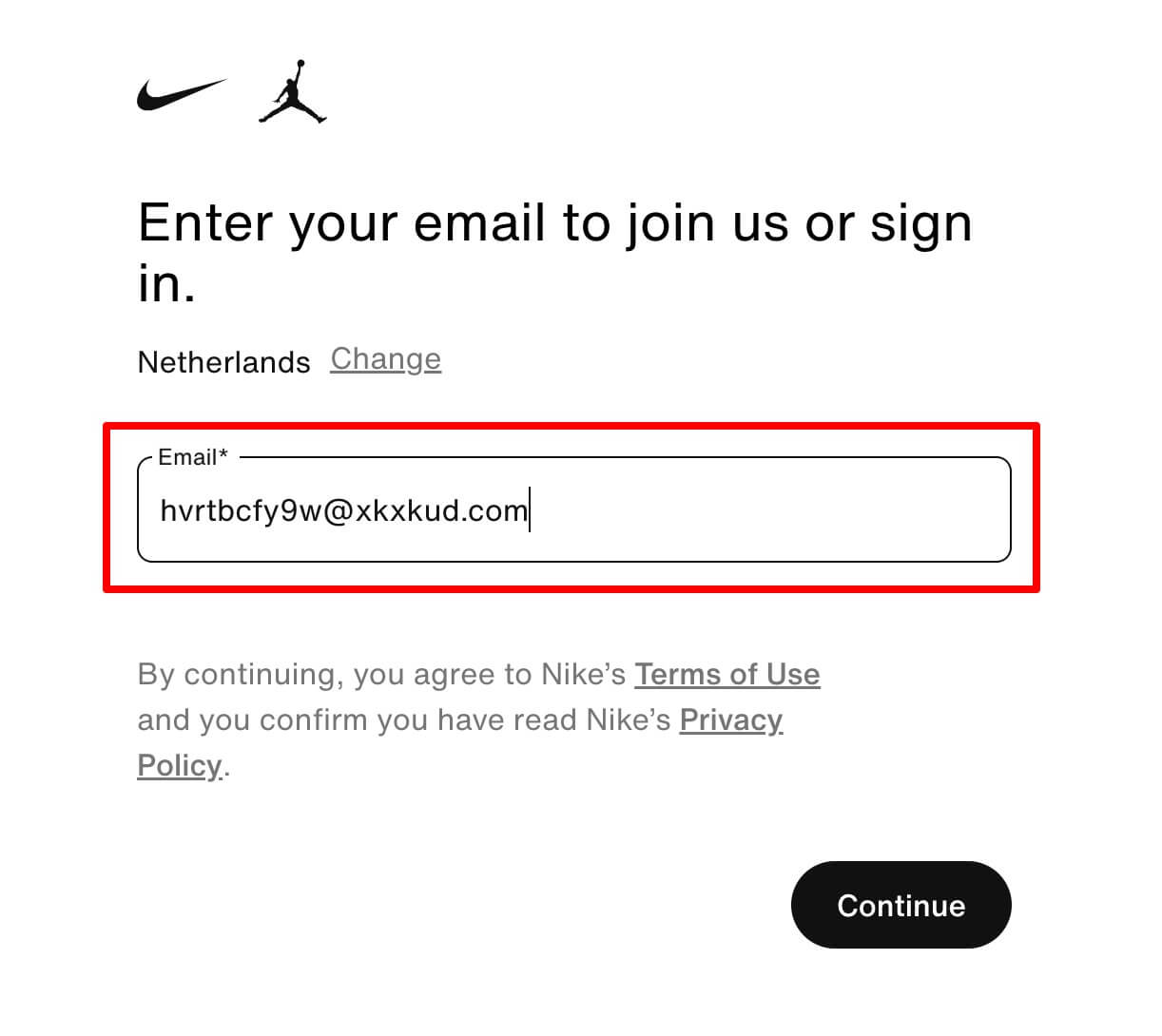
Task: Click the Jordan Jumpman logo
Action: point(293,92)
